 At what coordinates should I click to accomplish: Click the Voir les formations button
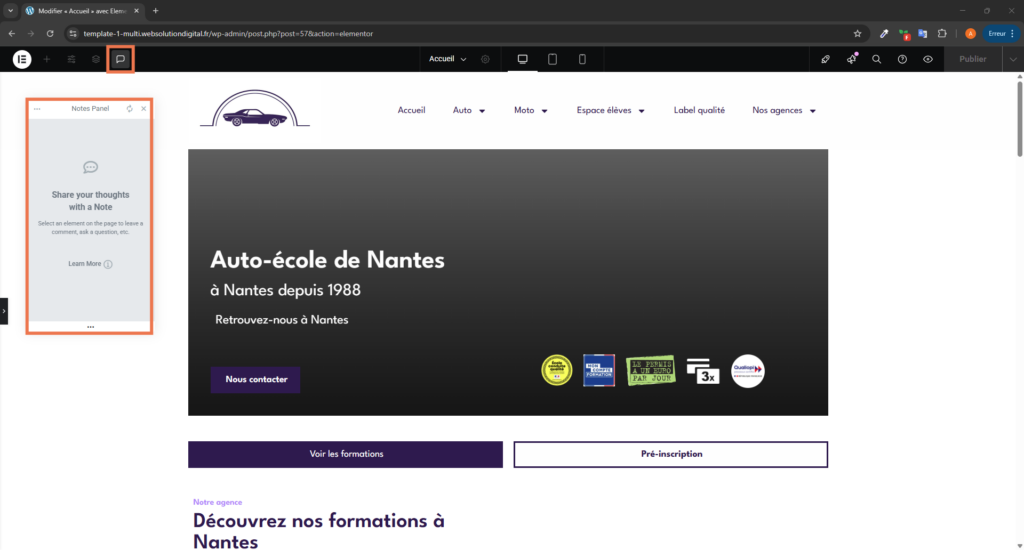[x=345, y=454]
